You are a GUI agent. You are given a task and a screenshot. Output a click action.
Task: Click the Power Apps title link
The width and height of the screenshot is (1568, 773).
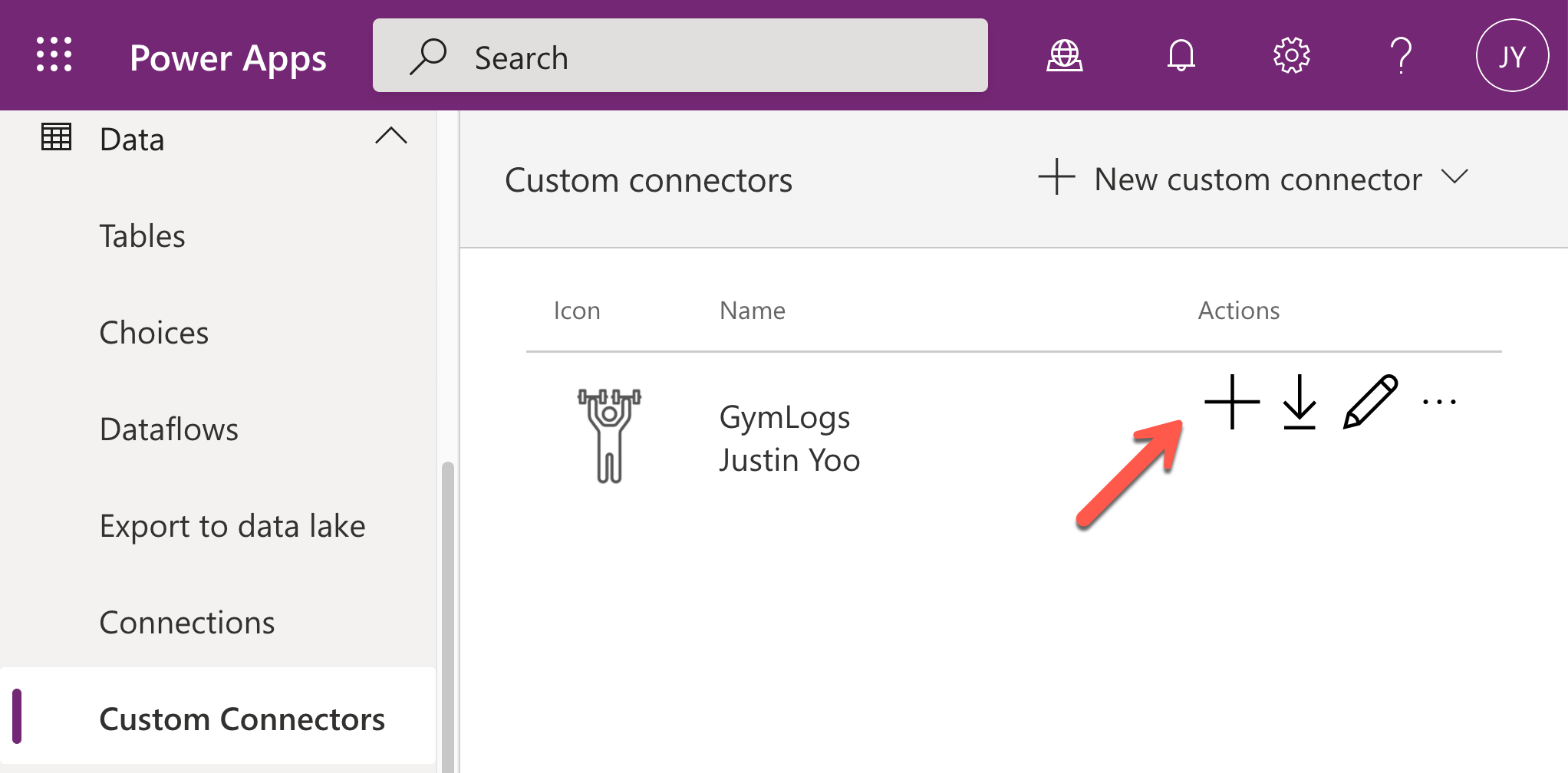point(228,58)
